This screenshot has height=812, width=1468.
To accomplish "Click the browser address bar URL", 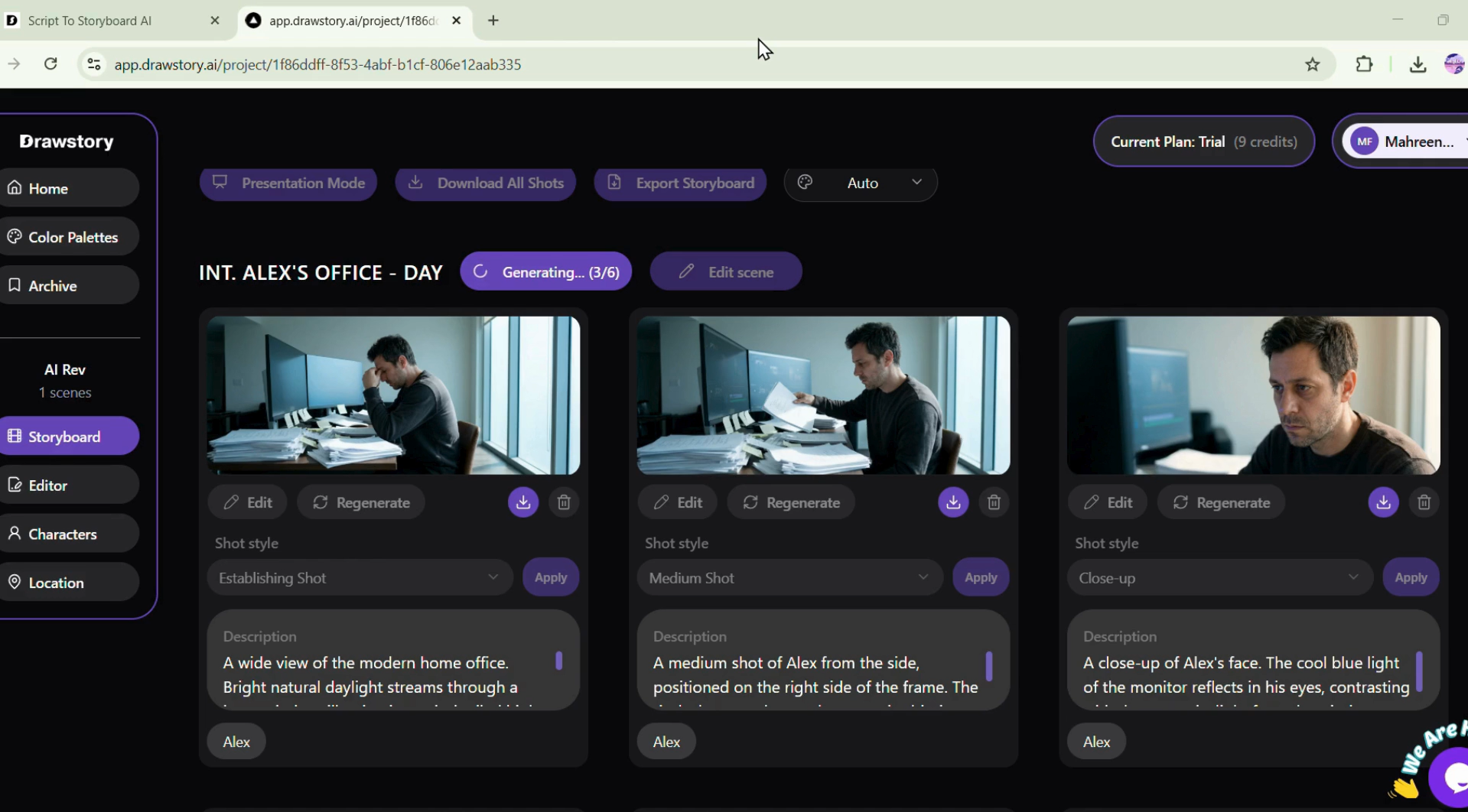I will (317, 64).
